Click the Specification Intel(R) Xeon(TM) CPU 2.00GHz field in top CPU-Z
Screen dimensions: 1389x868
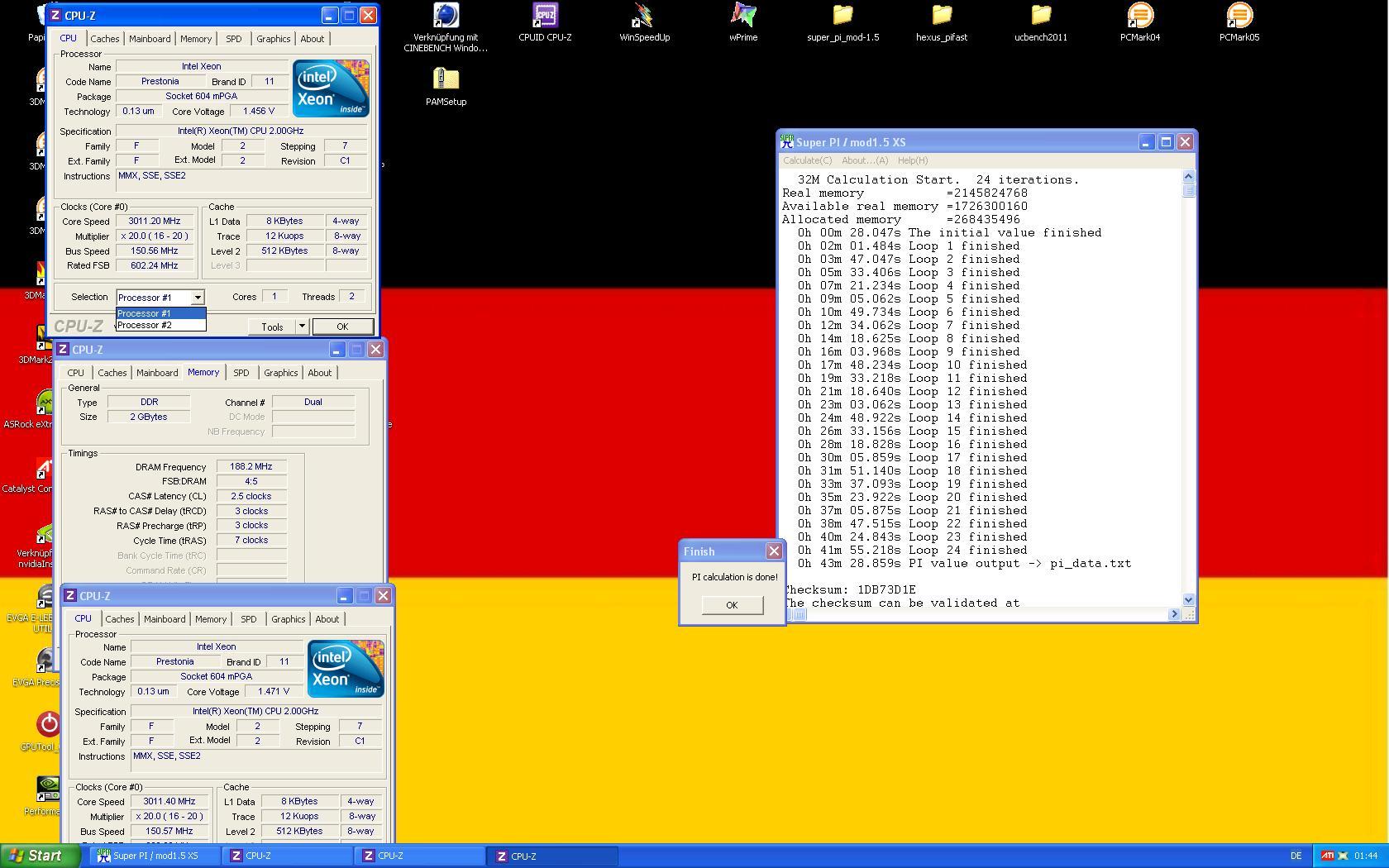pyautogui.click(x=241, y=131)
